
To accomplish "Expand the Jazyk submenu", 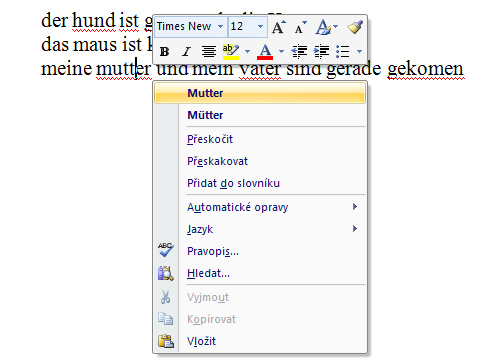I will [260, 229].
